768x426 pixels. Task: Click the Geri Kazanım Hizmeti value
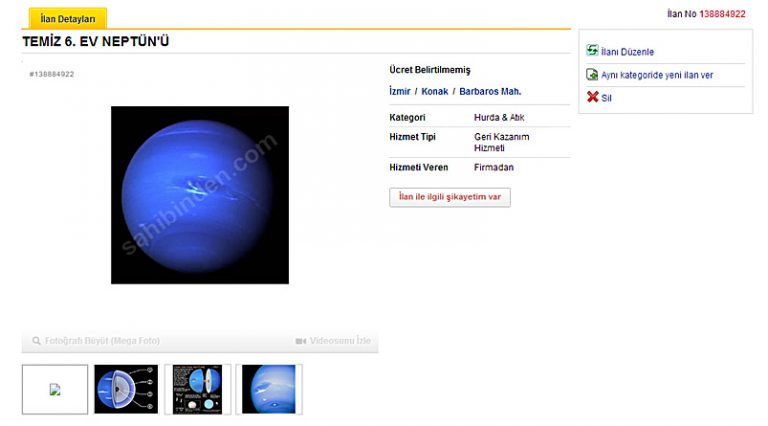click(x=502, y=142)
